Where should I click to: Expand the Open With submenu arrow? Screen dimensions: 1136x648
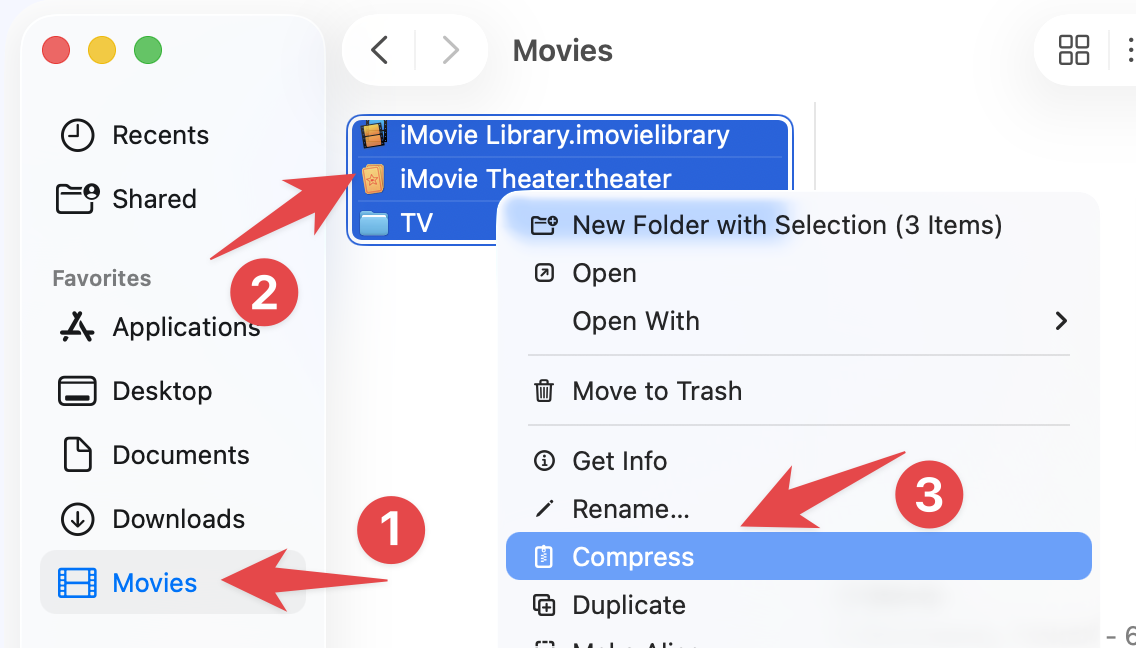point(1060,321)
